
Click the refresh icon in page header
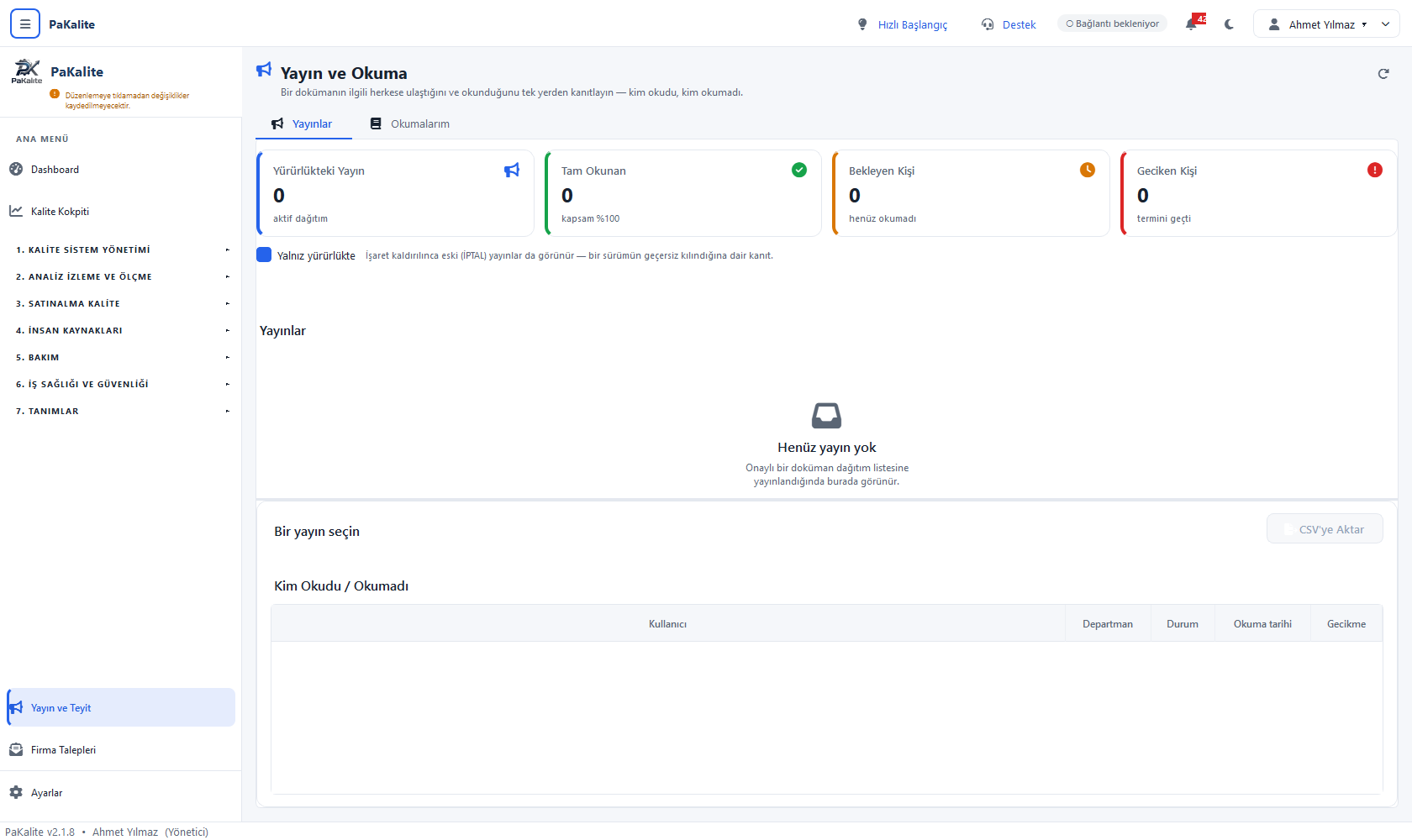[x=1383, y=74]
